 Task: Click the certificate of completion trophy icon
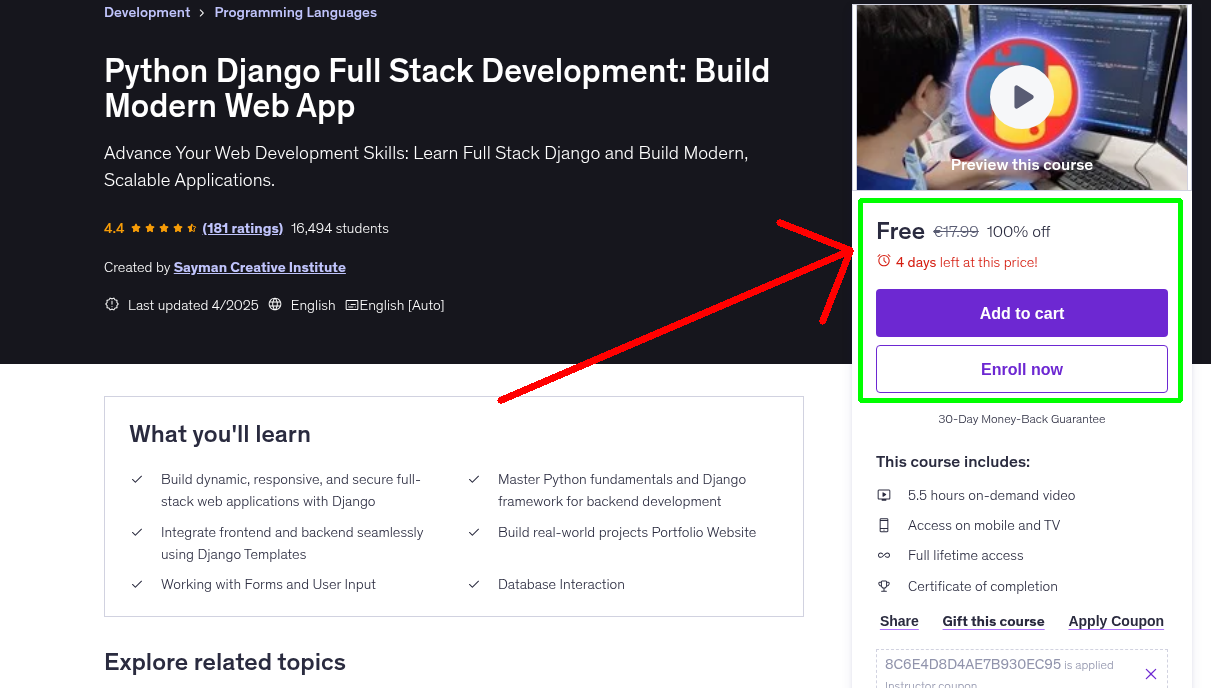[884, 586]
